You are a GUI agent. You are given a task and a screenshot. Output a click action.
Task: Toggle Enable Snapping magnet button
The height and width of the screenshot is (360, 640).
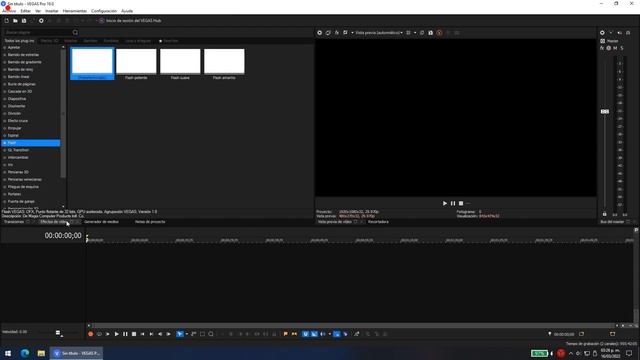coord(305,334)
